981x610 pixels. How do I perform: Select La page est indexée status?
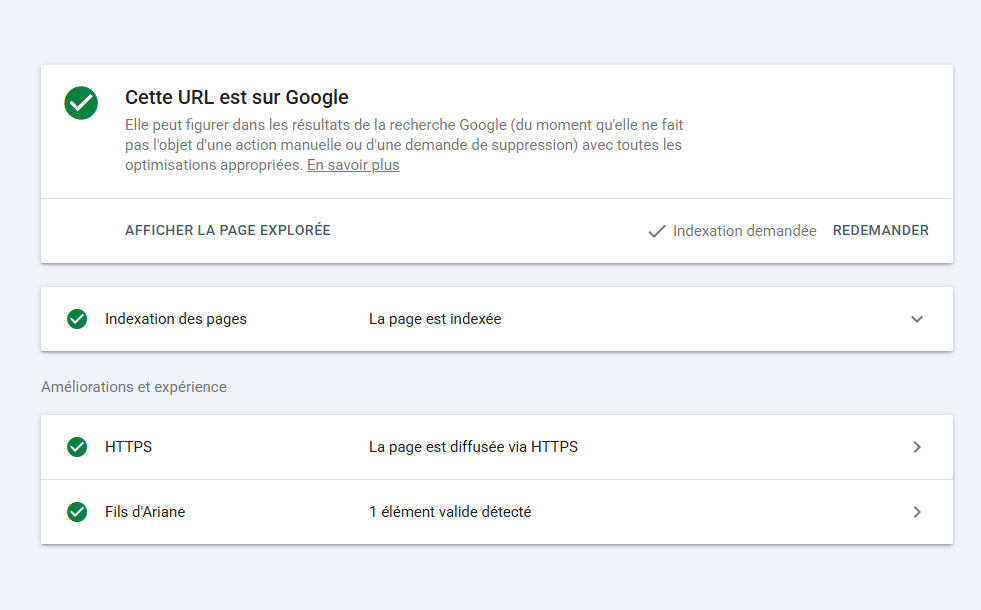click(x=435, y=319)
